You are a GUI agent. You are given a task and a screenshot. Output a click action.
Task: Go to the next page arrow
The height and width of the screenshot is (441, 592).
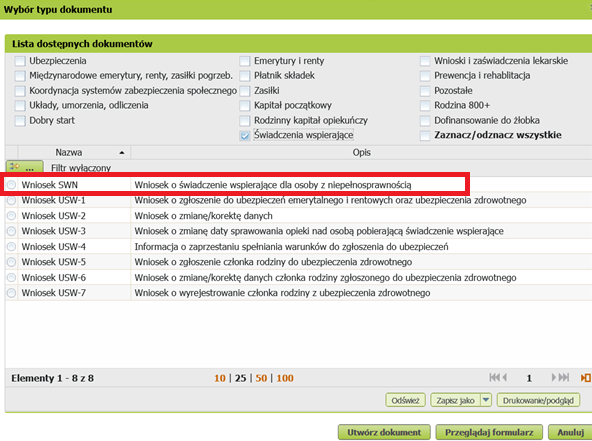click(554, 378)
